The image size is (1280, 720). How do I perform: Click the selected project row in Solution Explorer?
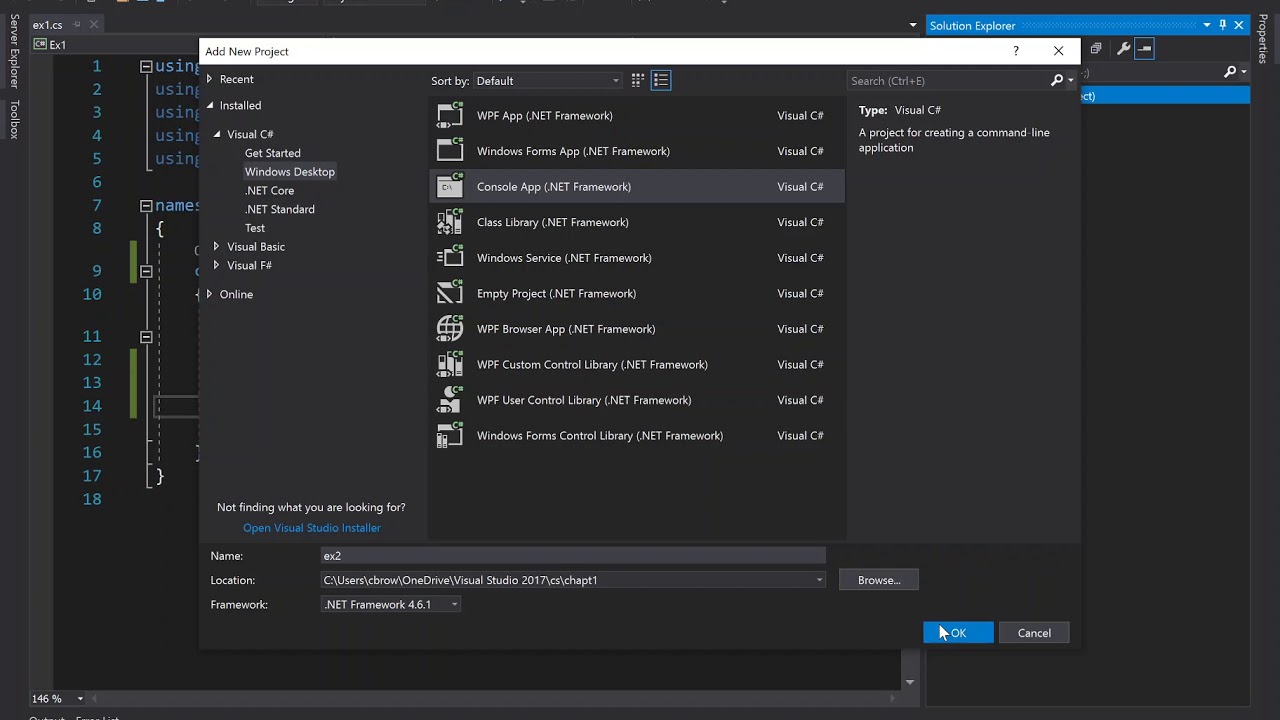coord(1165,96)
